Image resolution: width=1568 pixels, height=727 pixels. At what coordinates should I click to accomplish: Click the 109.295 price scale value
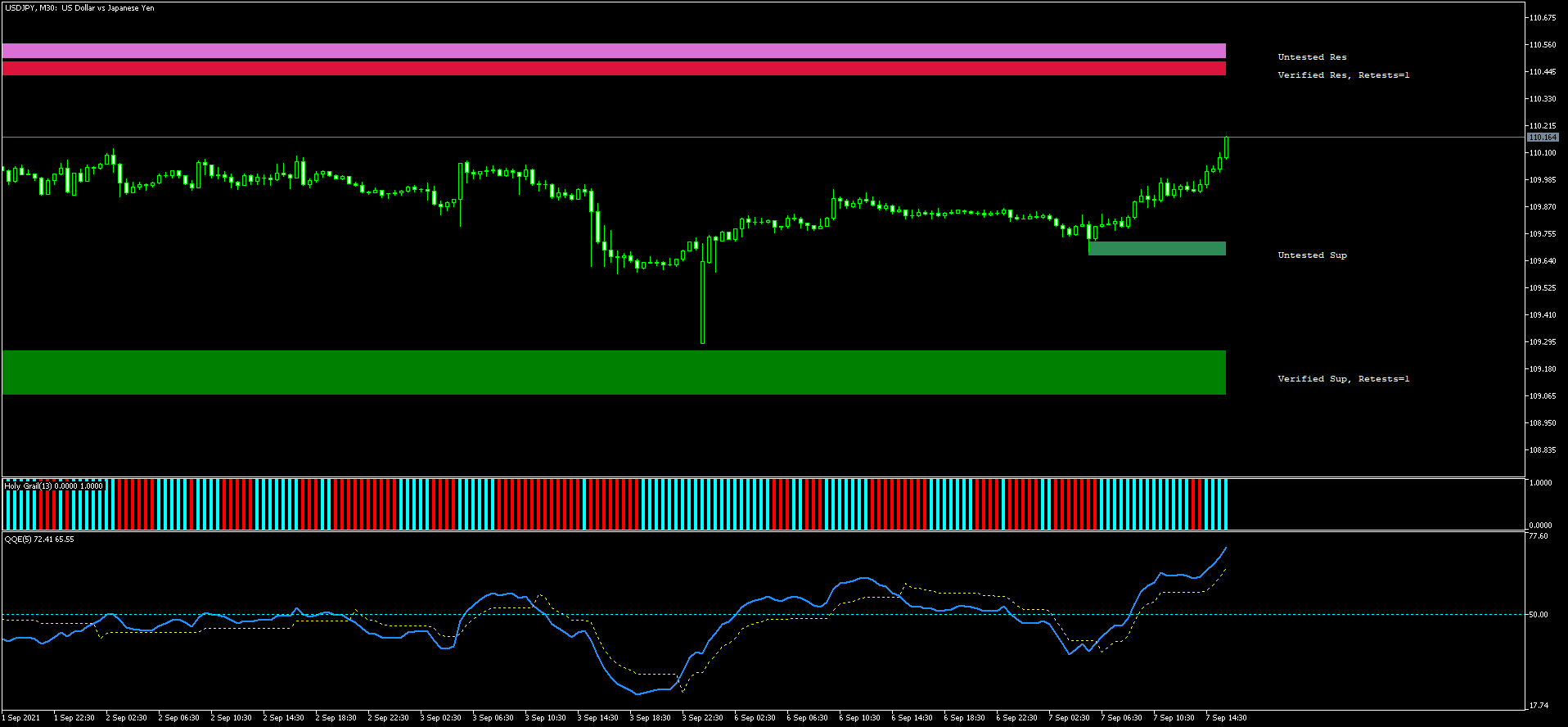(1543, 342)
